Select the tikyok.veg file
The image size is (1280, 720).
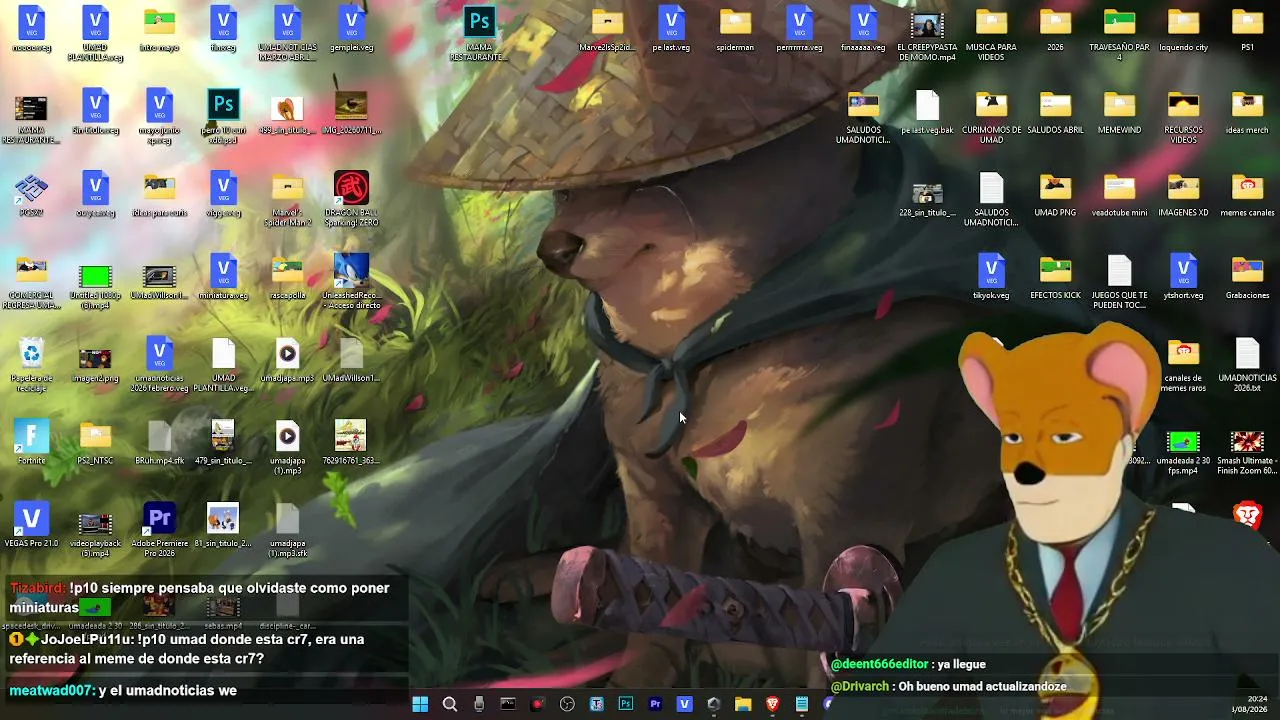(991, 277)
